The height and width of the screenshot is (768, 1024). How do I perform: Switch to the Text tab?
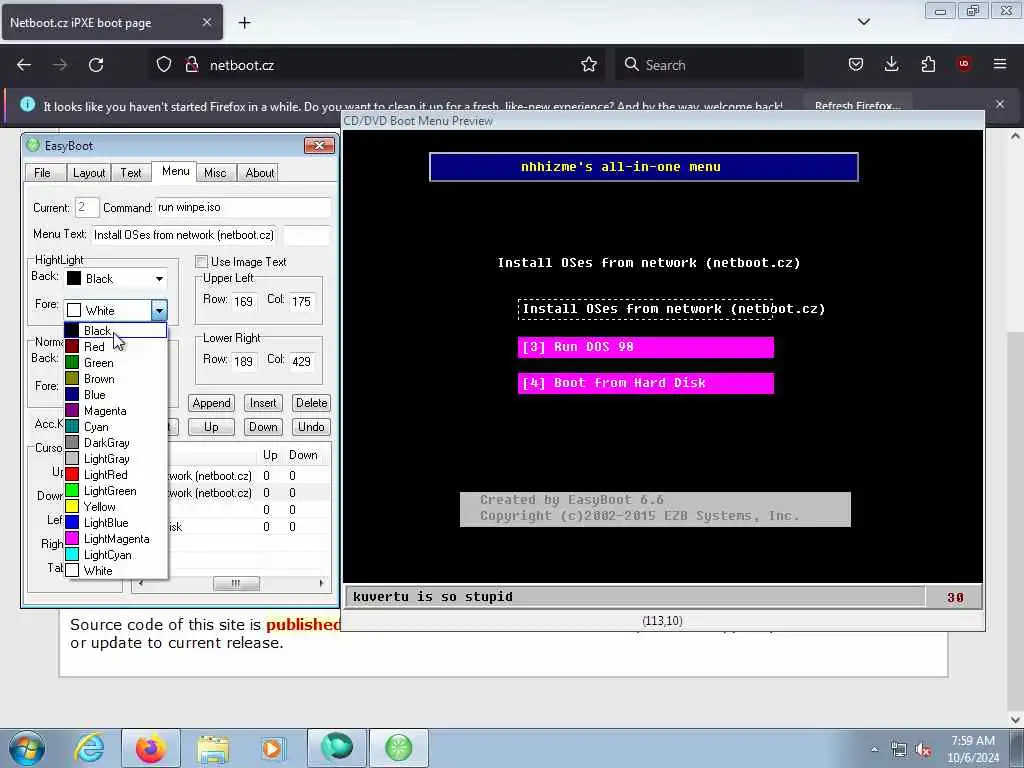131,172
